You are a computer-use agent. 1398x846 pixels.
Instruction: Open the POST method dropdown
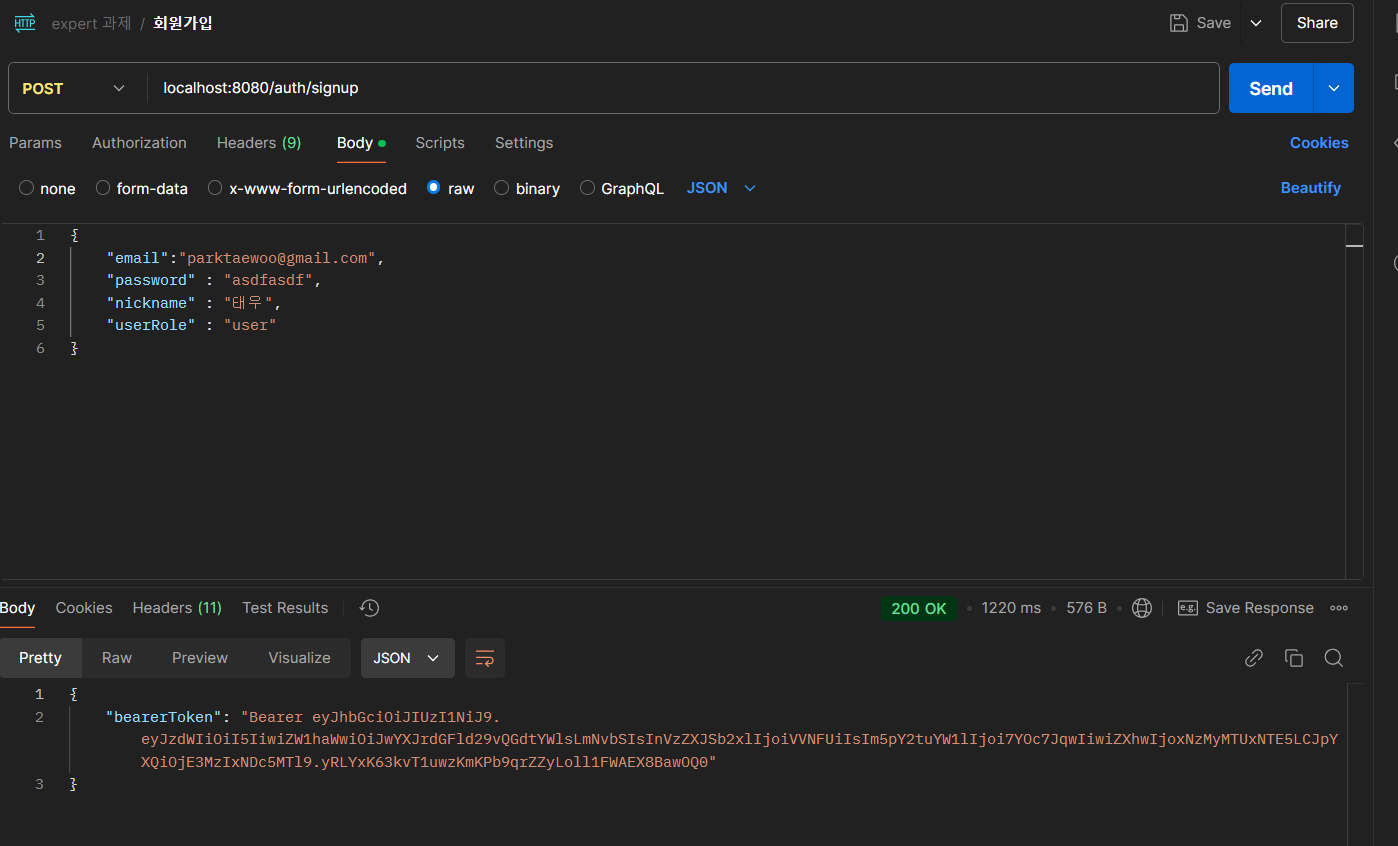[74, 88]
